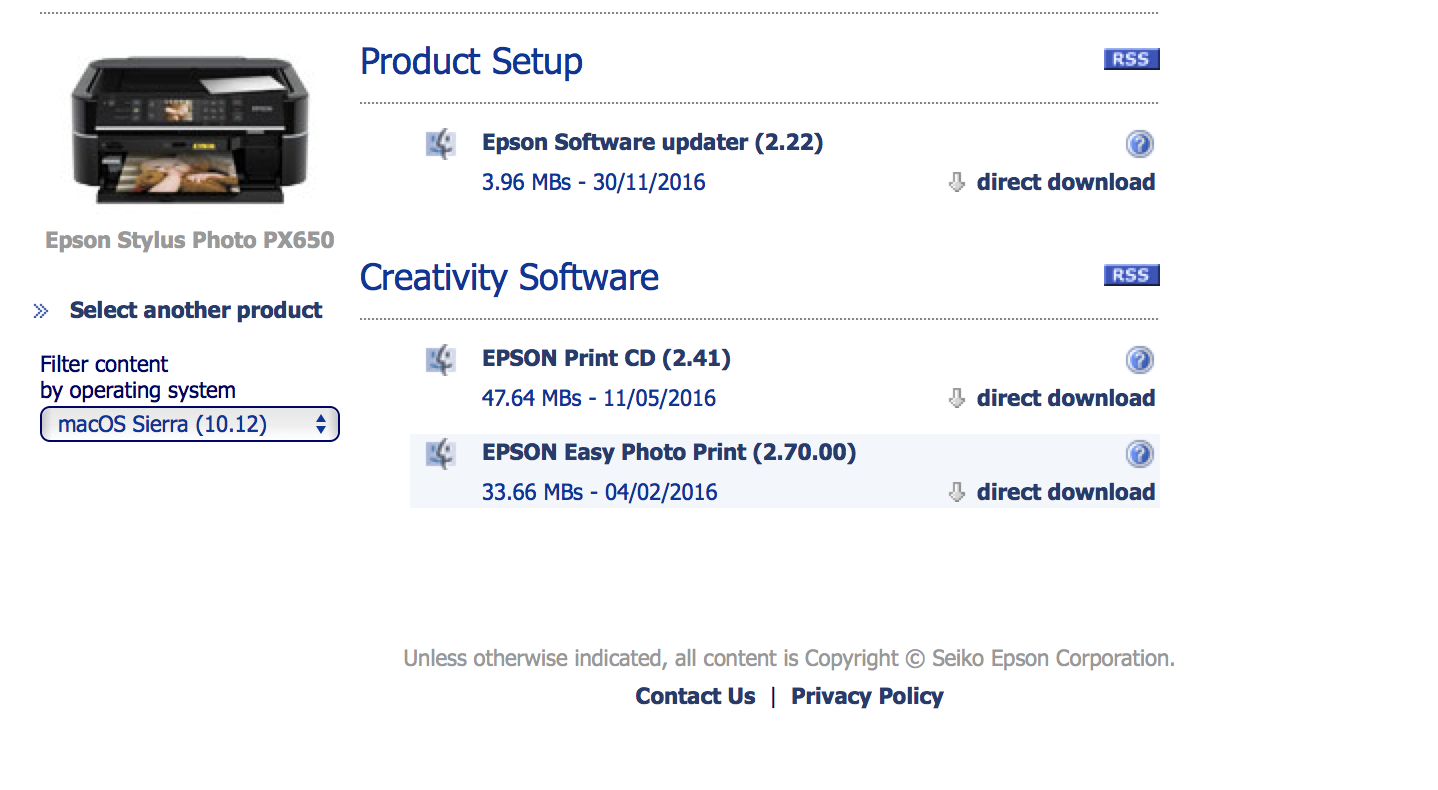1438x790 pixels.
Task: Open the Contact Us link
Action: (x=695, y=696)
